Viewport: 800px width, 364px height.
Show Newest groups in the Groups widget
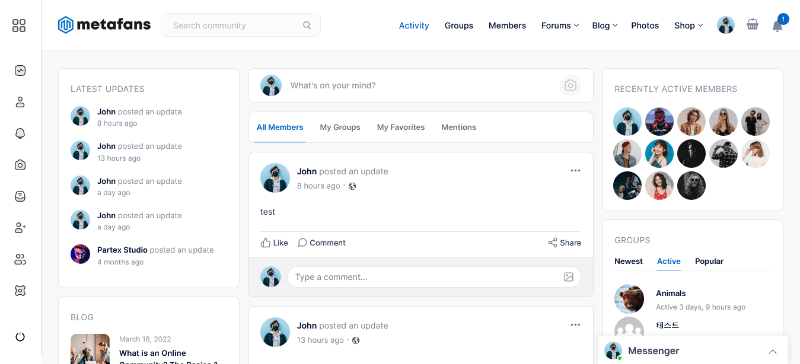pos(629,261)
